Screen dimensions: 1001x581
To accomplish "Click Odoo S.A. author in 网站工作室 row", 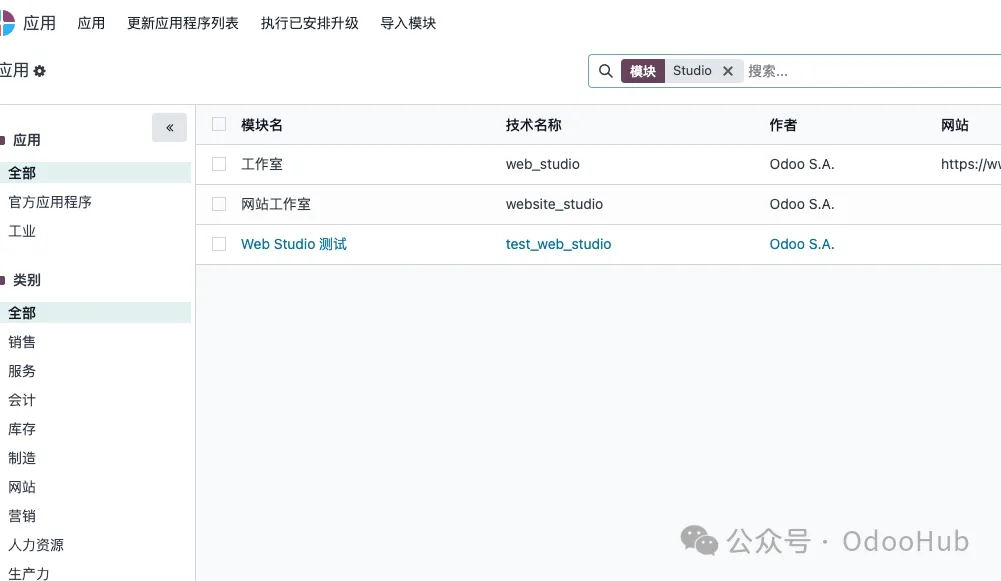I will point(802,204).
